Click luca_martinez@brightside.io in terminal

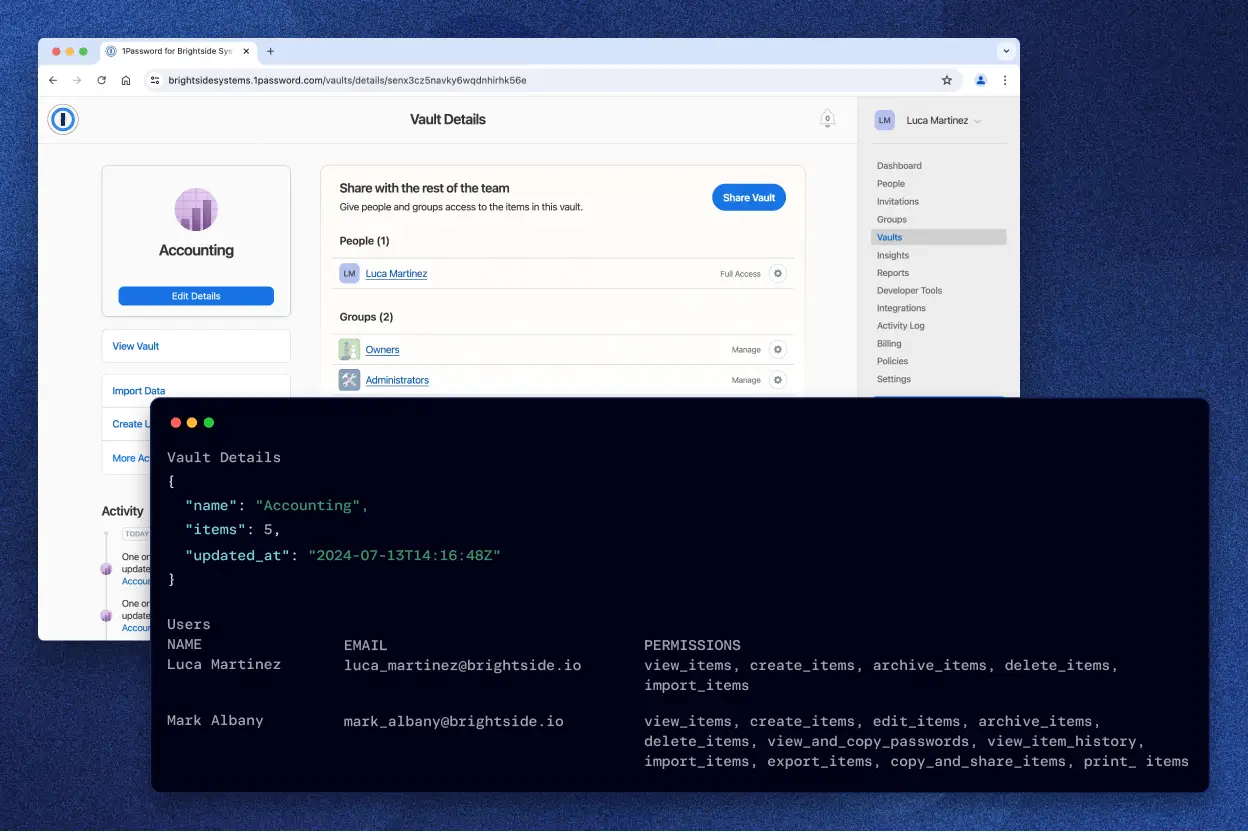tap(462, 665)
